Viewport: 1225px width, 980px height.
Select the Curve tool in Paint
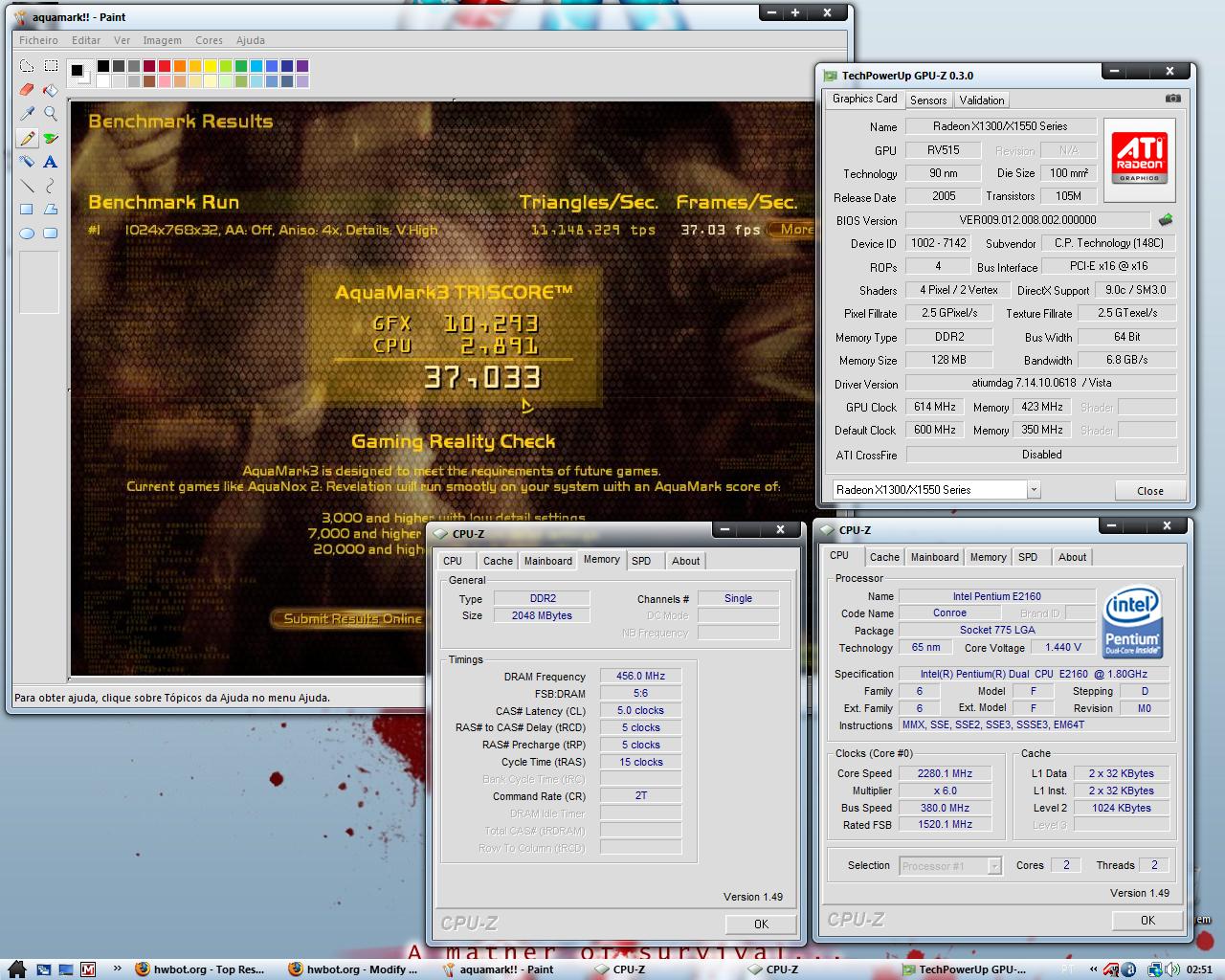[51, 186]
